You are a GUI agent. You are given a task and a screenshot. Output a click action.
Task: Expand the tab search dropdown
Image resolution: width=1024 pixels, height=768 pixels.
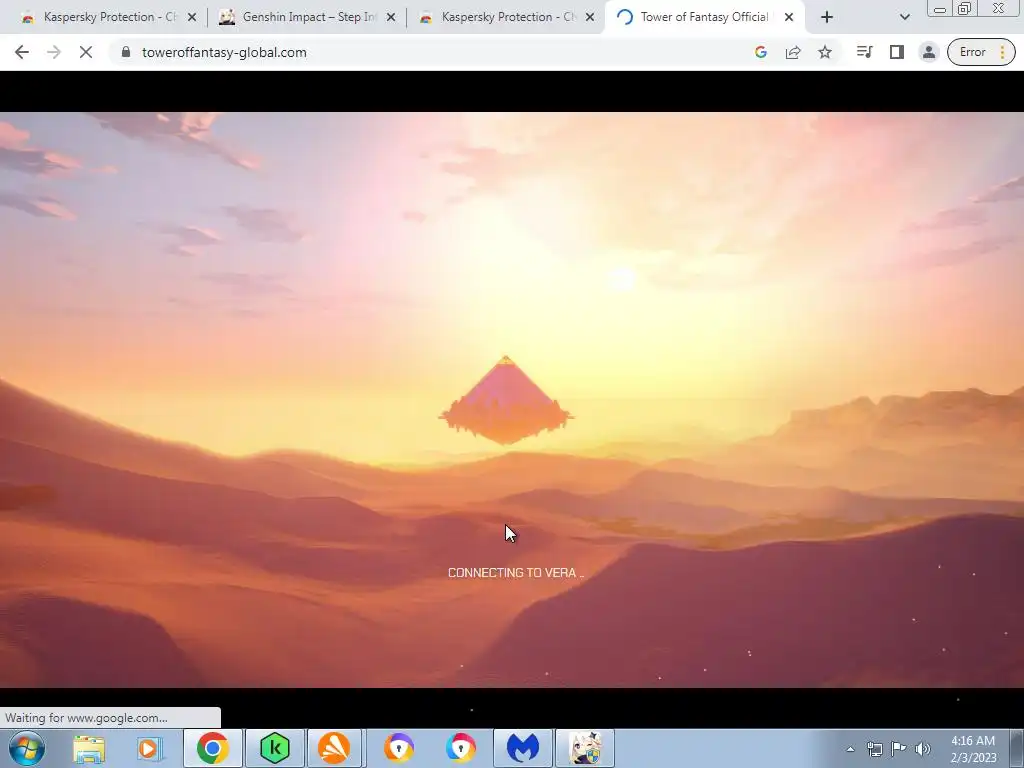tap(904, 17)
